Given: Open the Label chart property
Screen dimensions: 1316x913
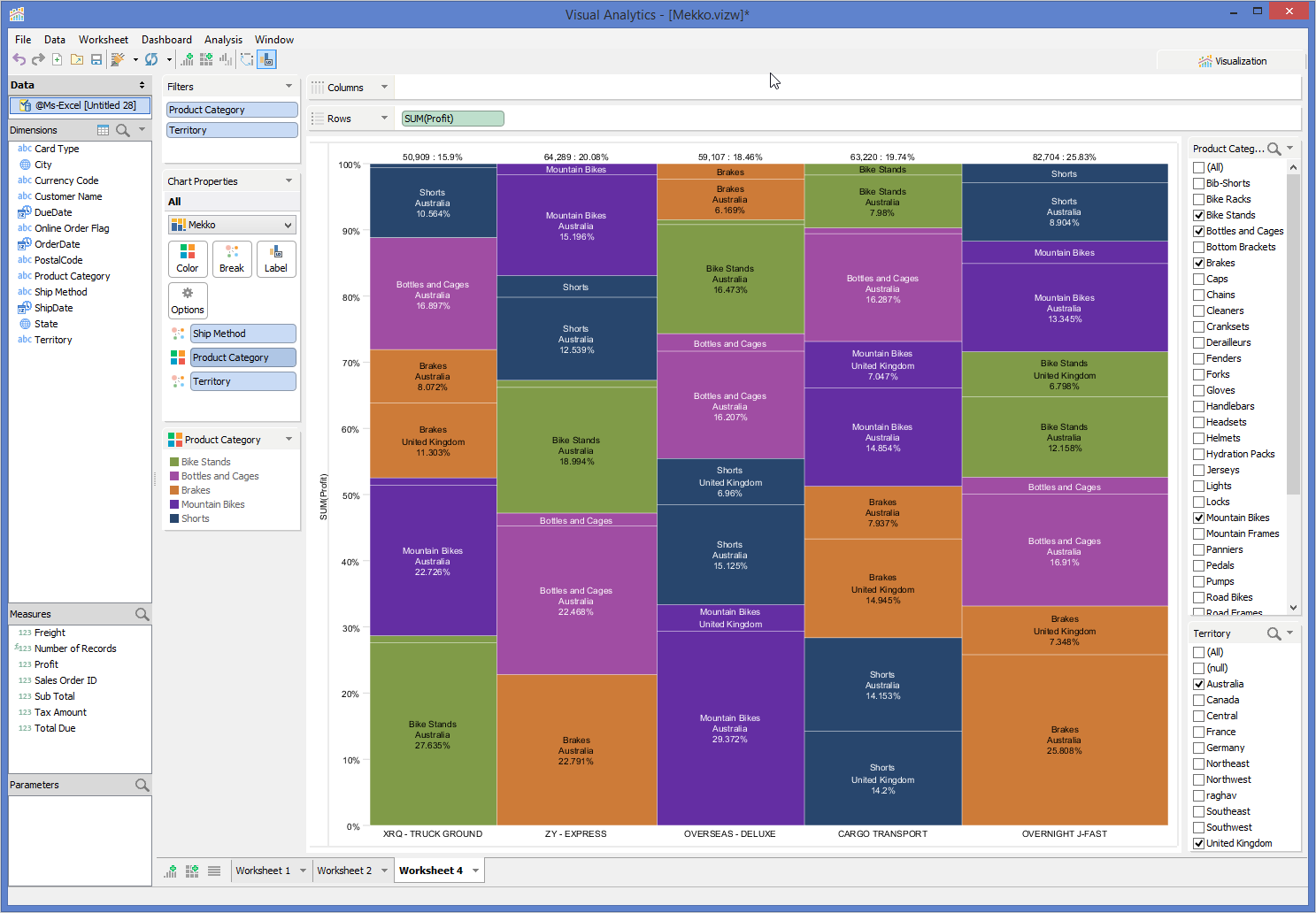Looking at the screenshot, I should (276, 258).
